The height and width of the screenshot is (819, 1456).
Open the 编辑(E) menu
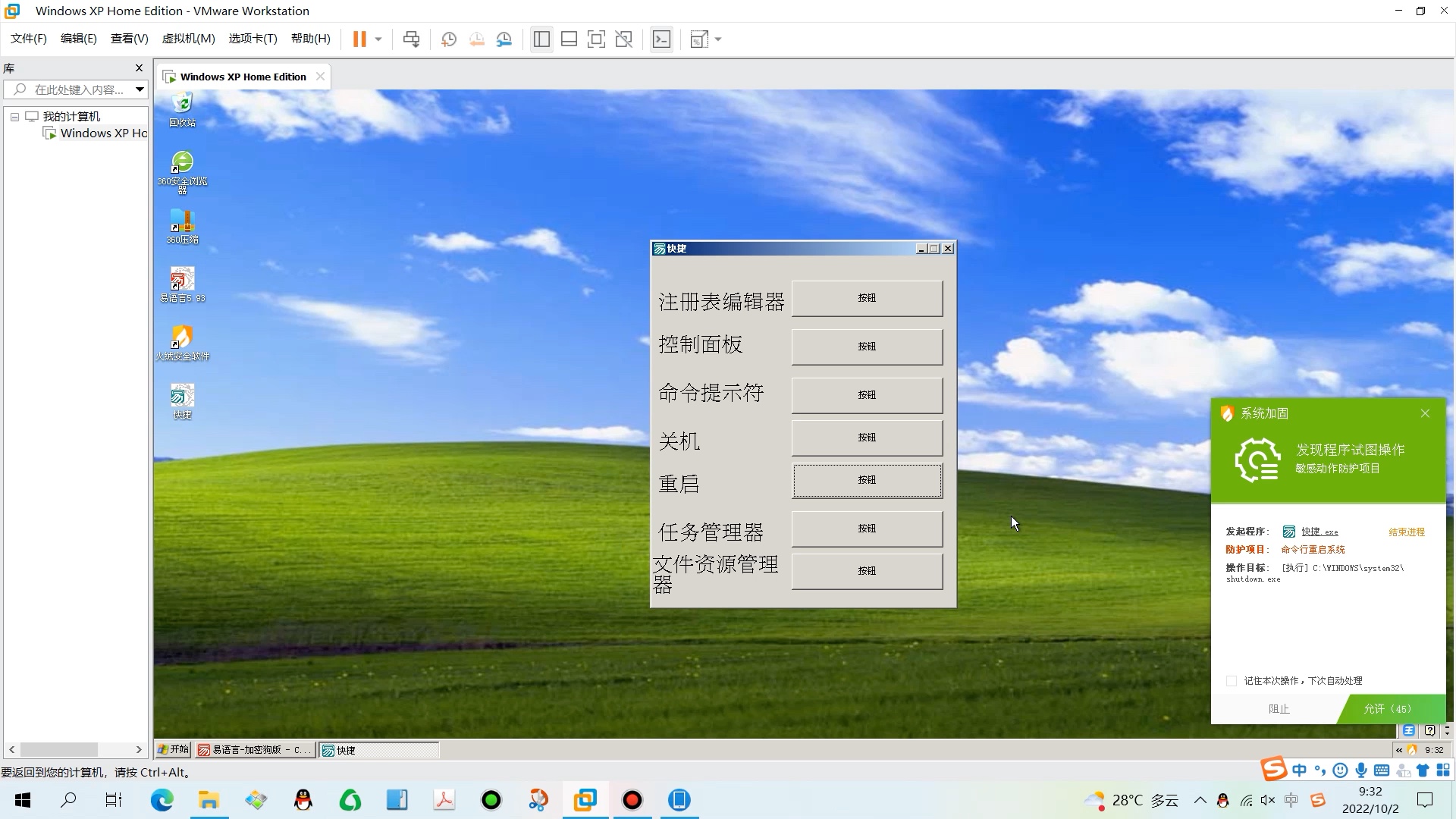(x=79, y=39)
